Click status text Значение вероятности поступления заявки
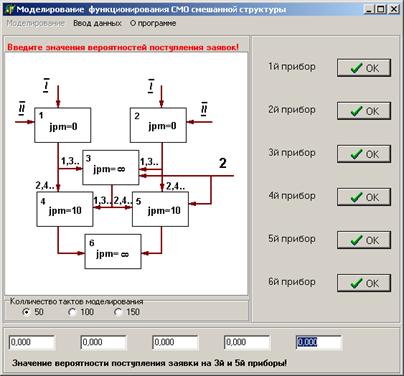The width and height of the screenshot is (404, 376). 149,363
